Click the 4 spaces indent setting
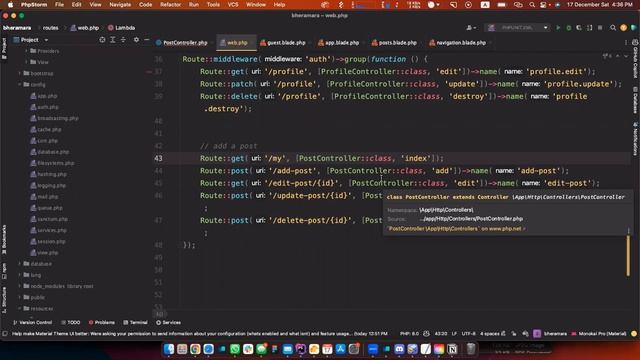This screenshot has width=640, height=360. [490, 333]
